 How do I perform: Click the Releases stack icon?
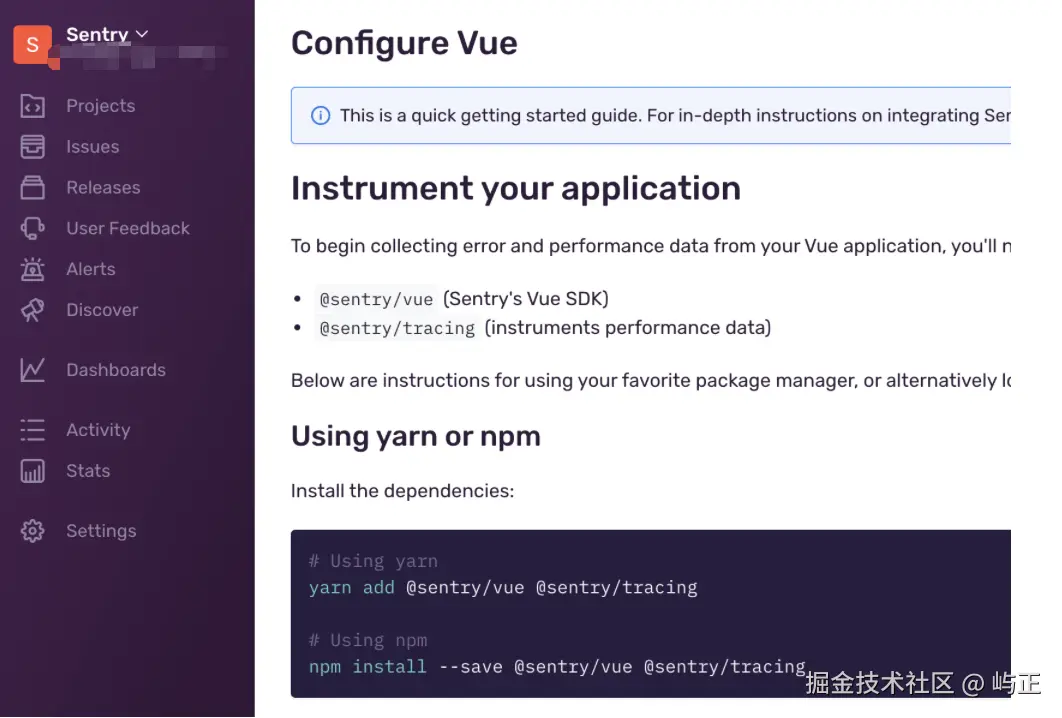(x=33, y=188)
